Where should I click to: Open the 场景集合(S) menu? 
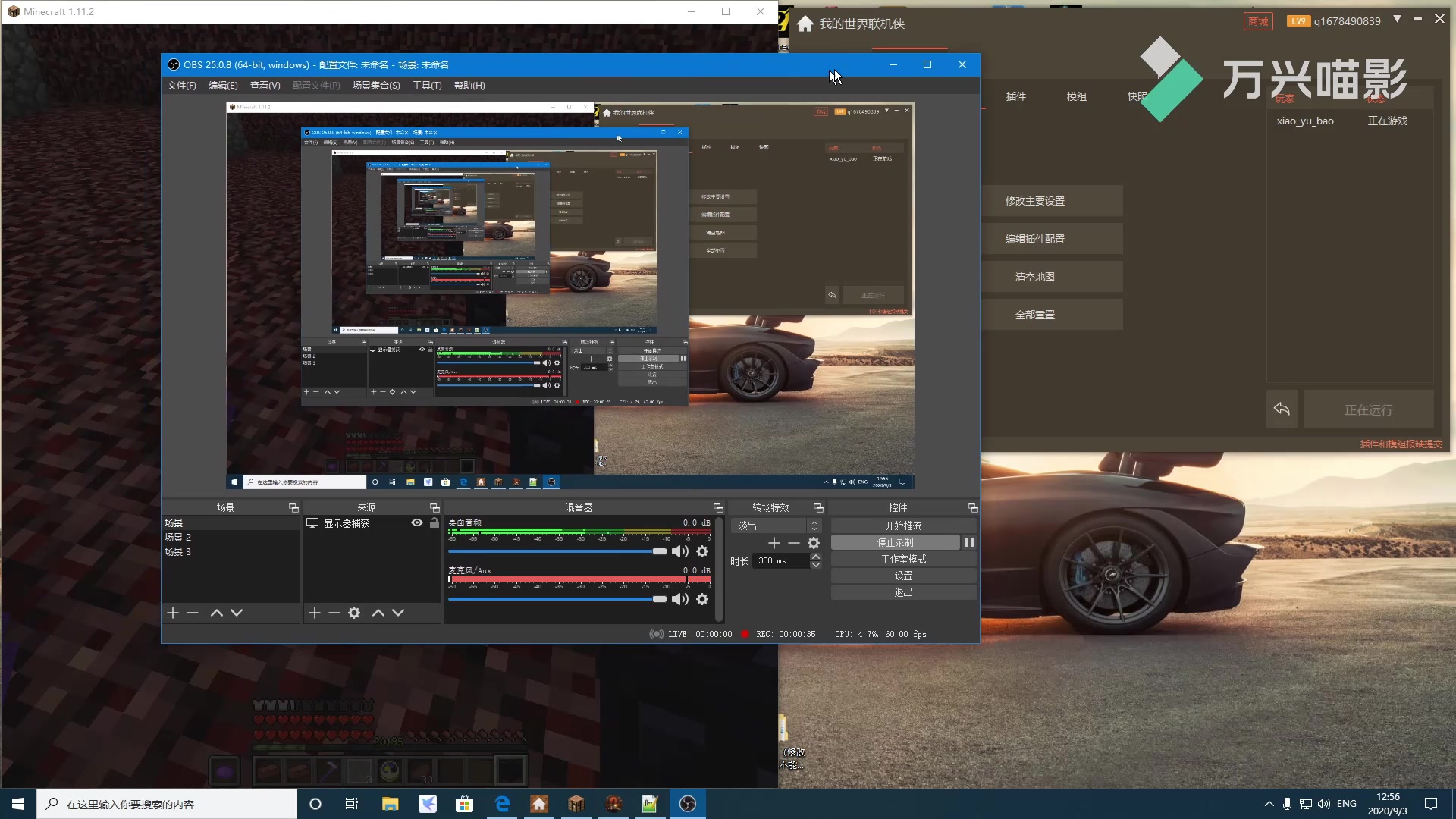tap(376, 86)
